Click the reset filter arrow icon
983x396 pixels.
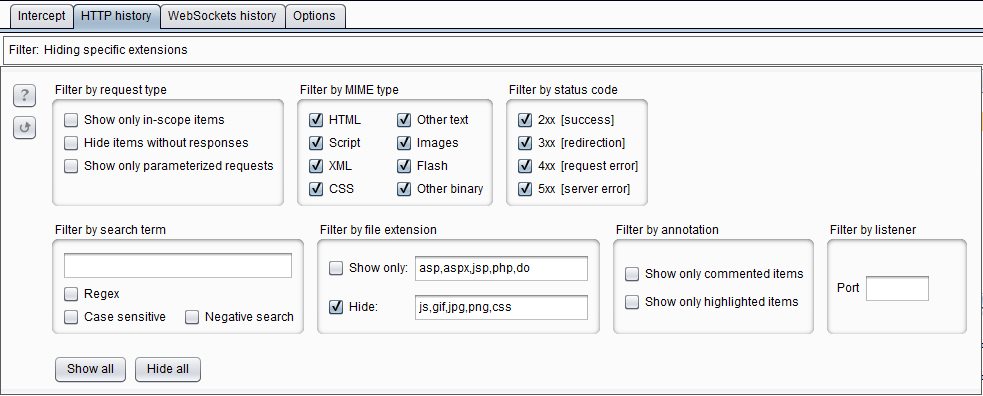pyautogui.click(x=24, y=128)
